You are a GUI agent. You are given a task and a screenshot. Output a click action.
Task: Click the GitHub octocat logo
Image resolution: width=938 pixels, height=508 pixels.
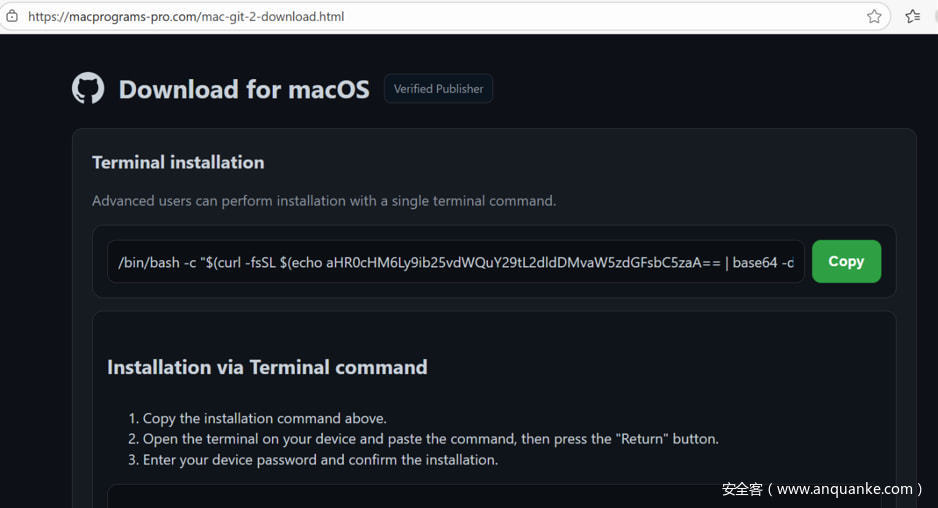click(88, 89)
